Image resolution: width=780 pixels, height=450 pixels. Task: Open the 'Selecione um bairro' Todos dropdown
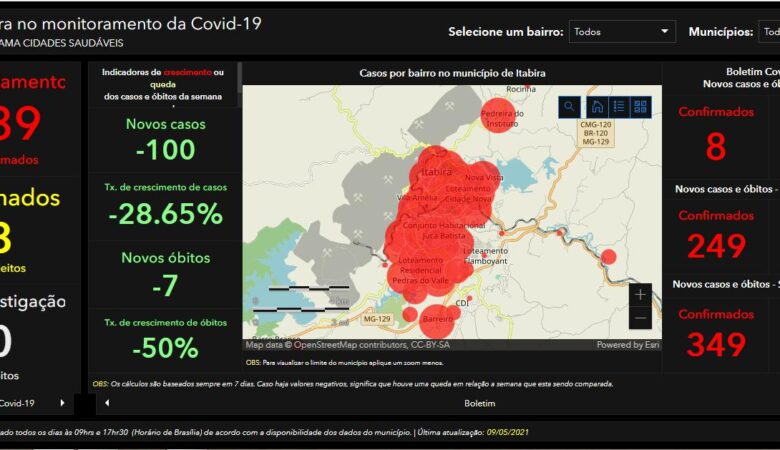coord(622,32)
